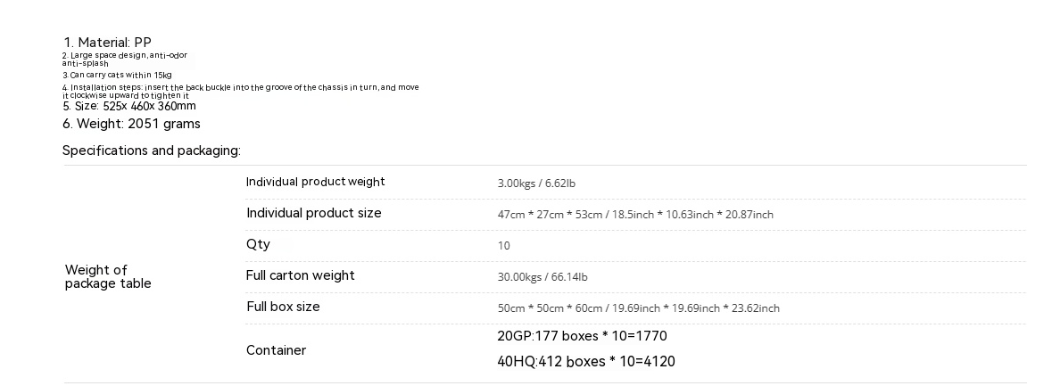
Task: Click the '40HQ:412 boxes * 10=4120' line
Action: pos(586,361)
